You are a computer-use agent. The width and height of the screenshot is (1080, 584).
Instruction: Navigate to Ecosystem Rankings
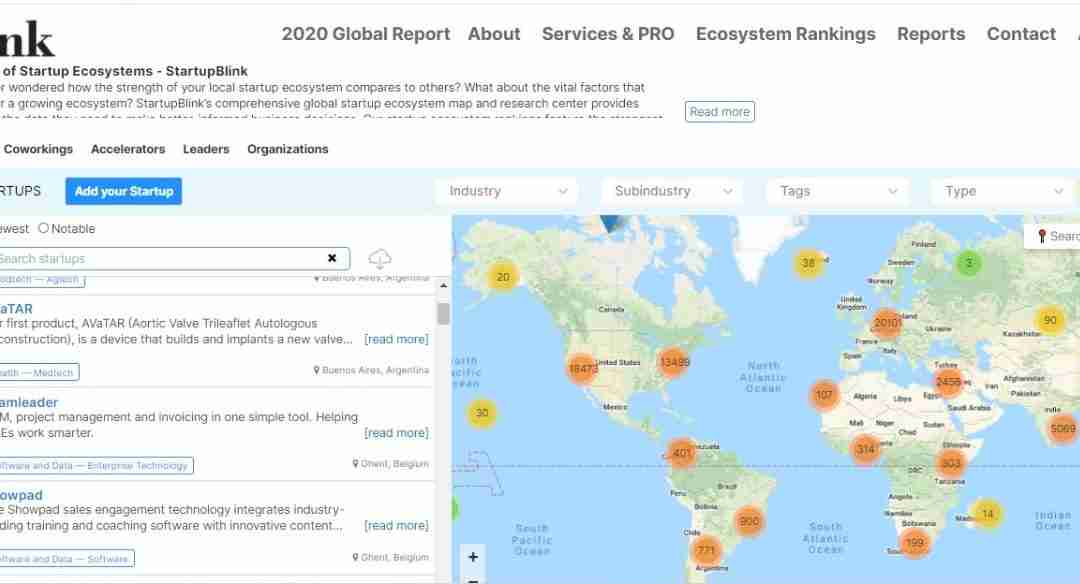786,34
